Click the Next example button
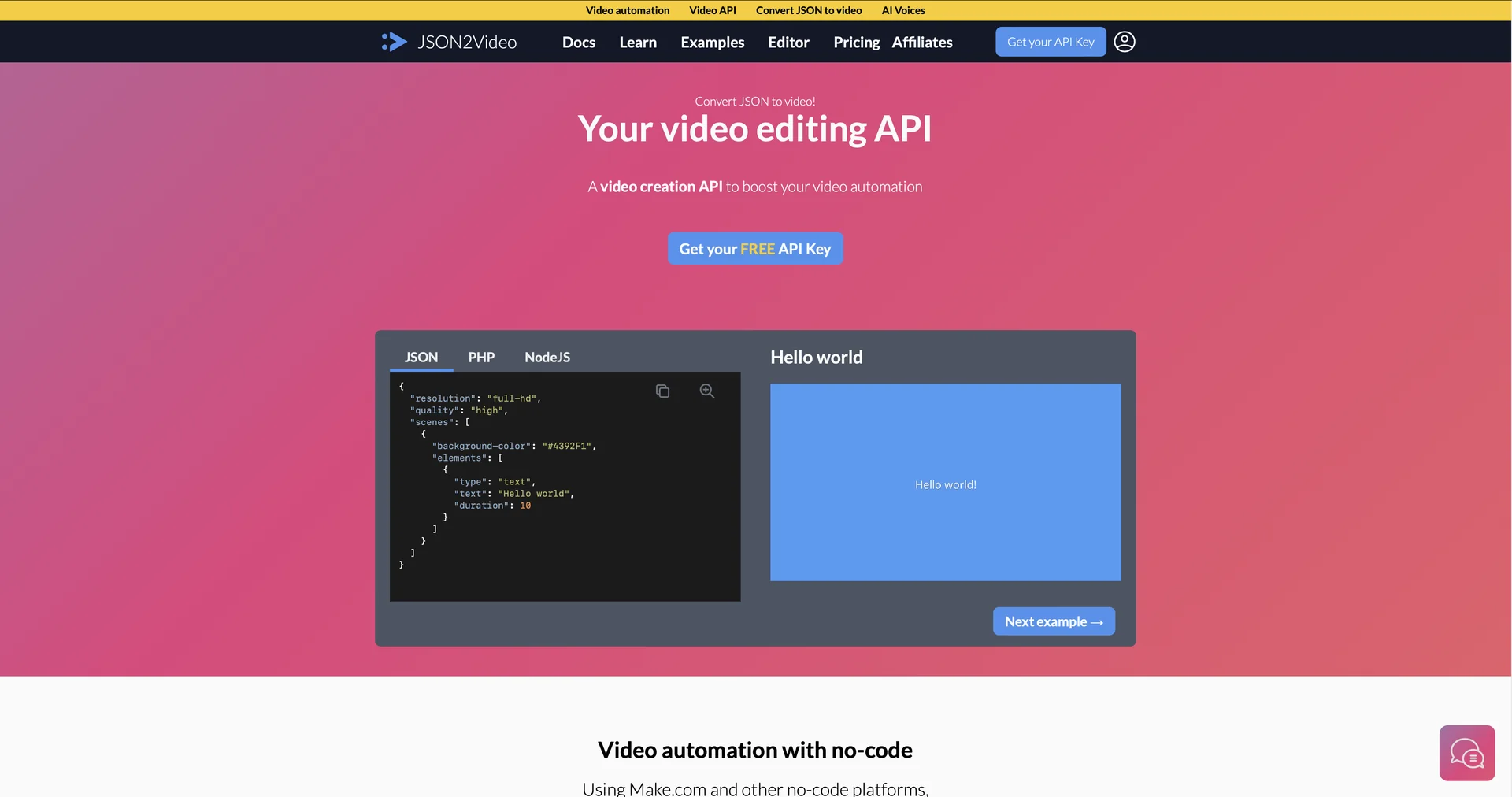Screen dimensions: 1512x797 coord(1054,621)
